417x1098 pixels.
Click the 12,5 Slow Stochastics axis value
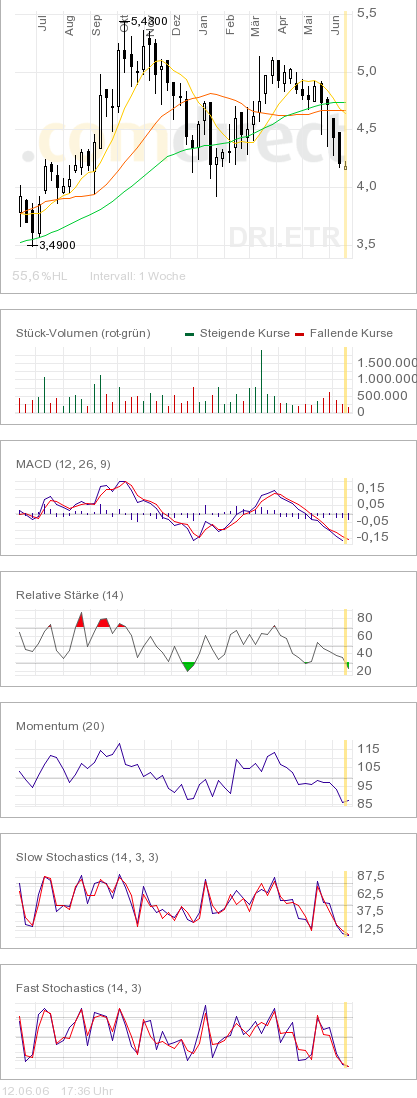coord(370,929)
